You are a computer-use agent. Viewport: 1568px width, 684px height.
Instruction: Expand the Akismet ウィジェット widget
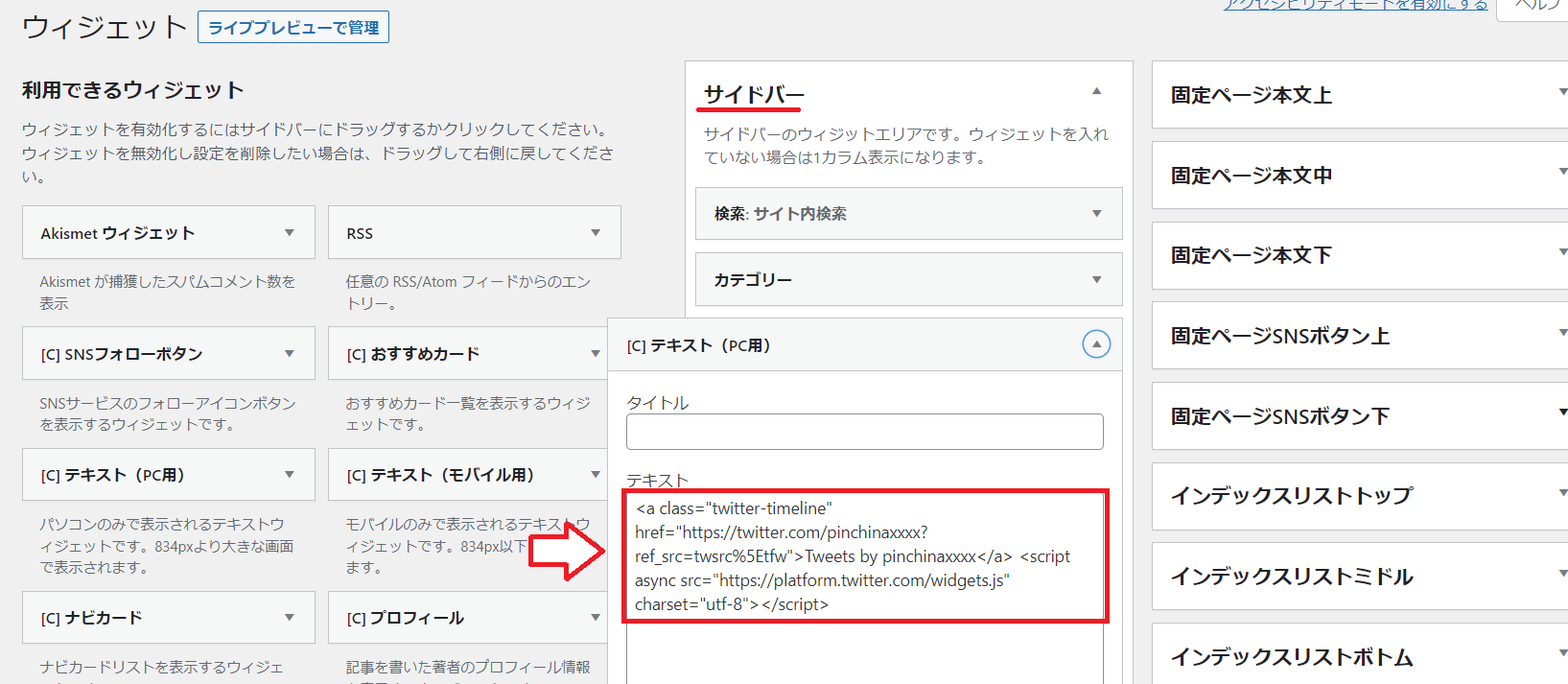coord(290,233)
